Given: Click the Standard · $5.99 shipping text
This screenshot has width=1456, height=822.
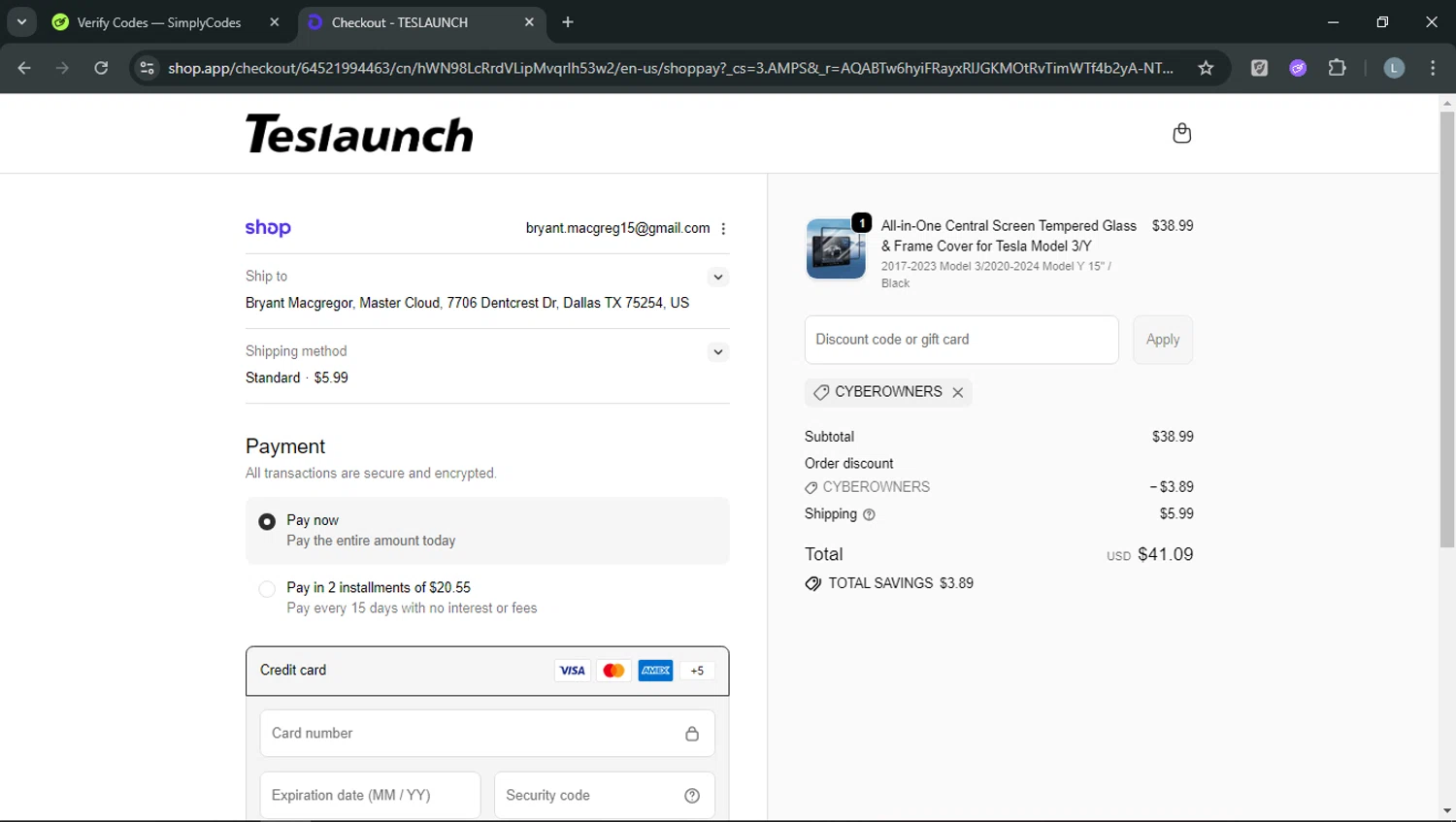Looking at the screenshot, I should click(x=297, y=378).
